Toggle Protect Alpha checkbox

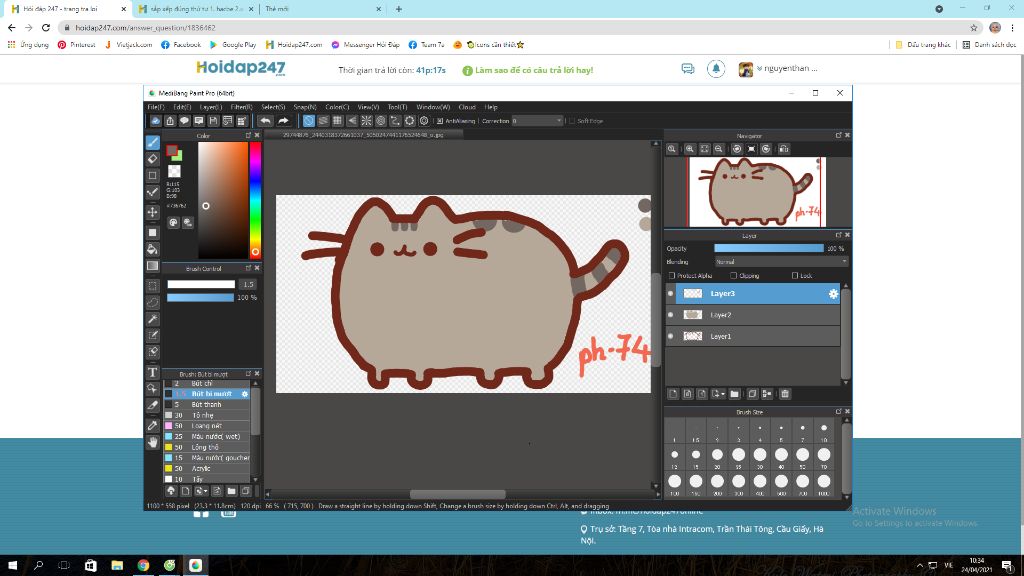672,276
